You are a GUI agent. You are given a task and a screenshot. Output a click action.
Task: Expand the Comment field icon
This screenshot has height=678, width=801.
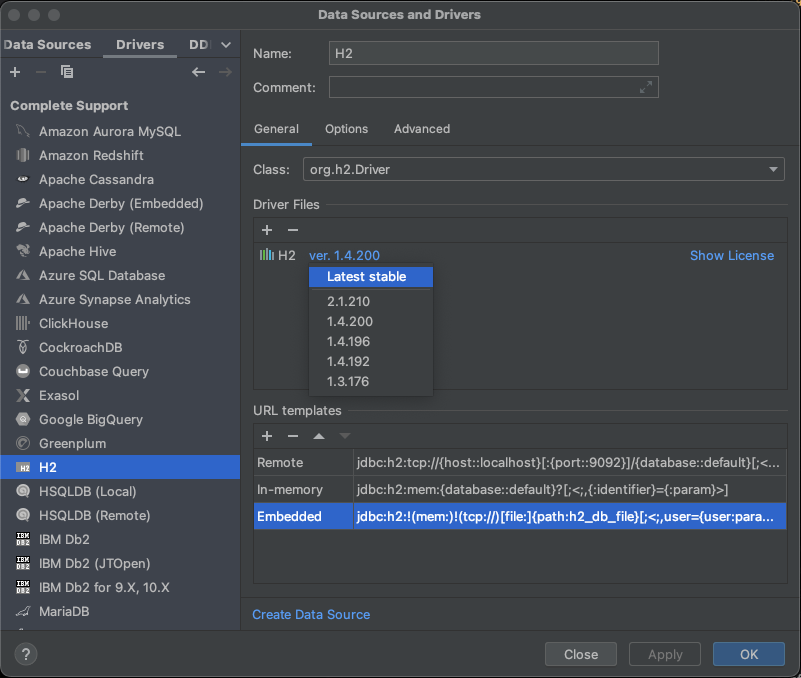[646, 88]
